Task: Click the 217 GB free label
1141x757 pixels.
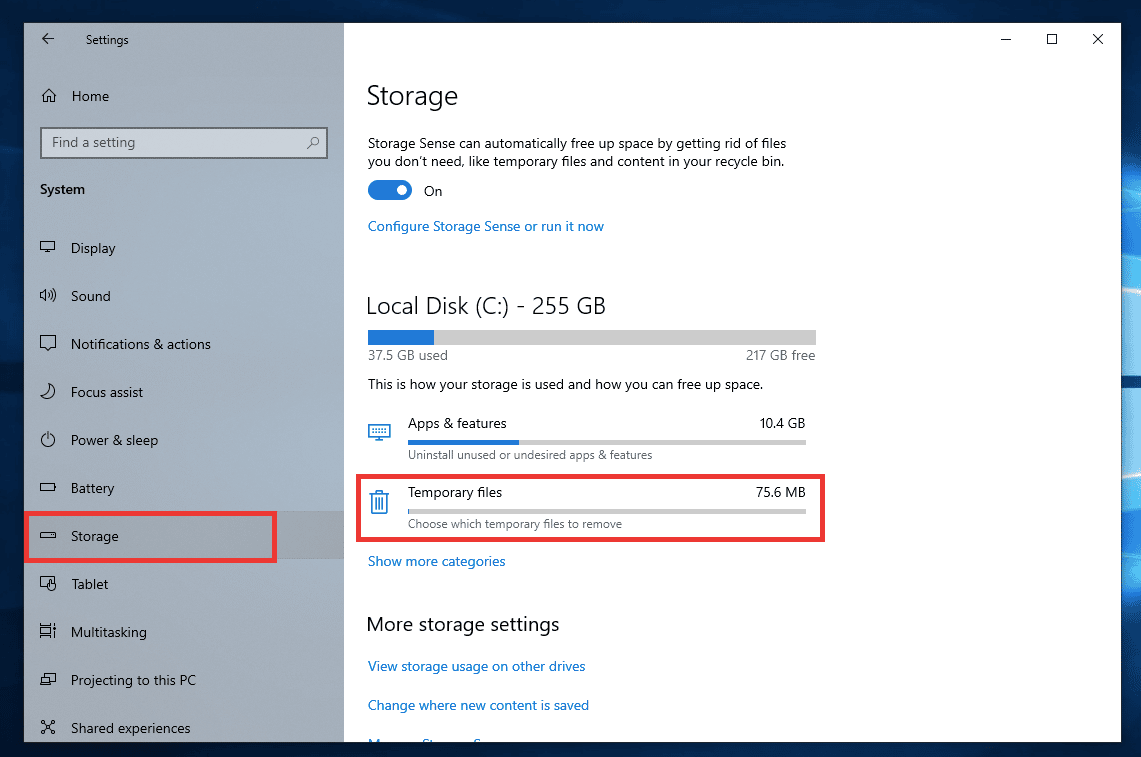Action: [x=780, y=355]
